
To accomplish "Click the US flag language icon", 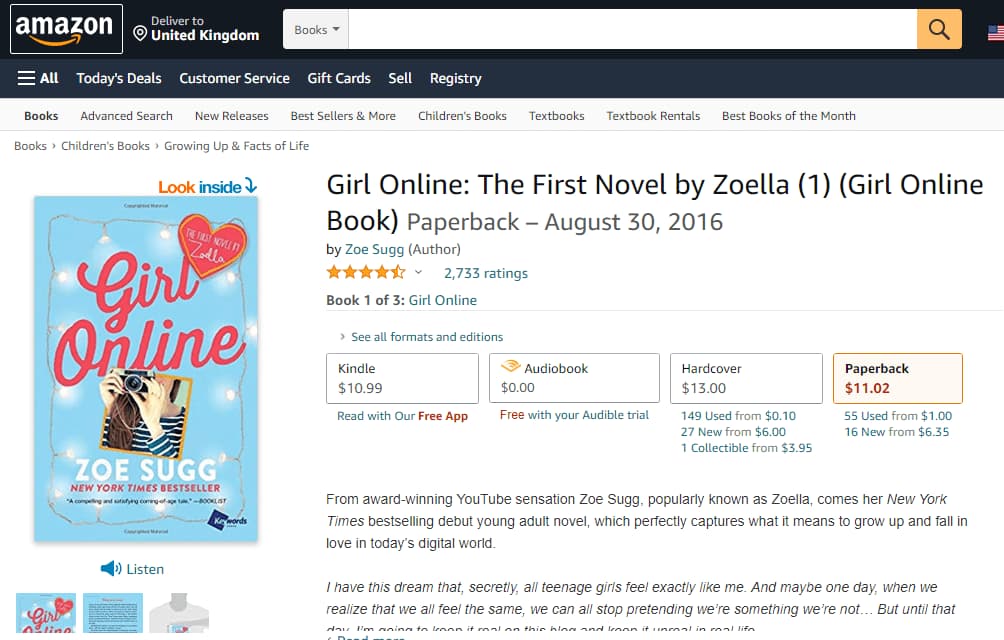I will click(995, 33).
